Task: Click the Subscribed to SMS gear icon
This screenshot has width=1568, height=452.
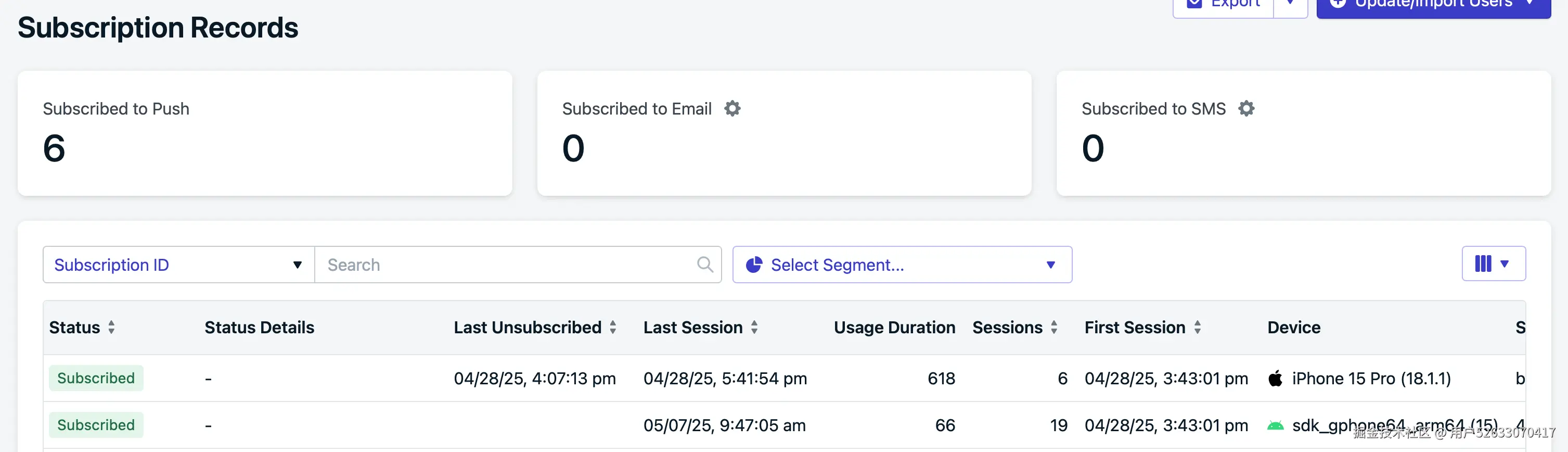Action: [x=1246, y=108]
